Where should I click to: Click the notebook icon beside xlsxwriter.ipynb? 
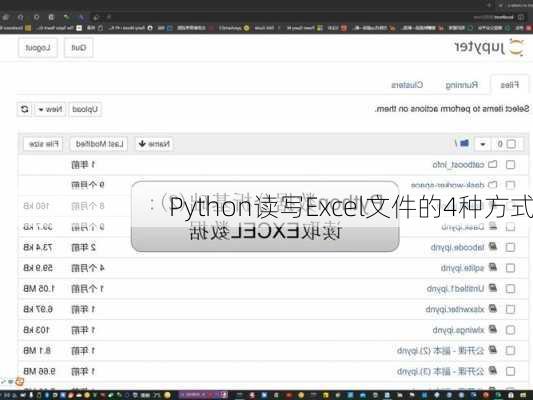pos(493,309)
